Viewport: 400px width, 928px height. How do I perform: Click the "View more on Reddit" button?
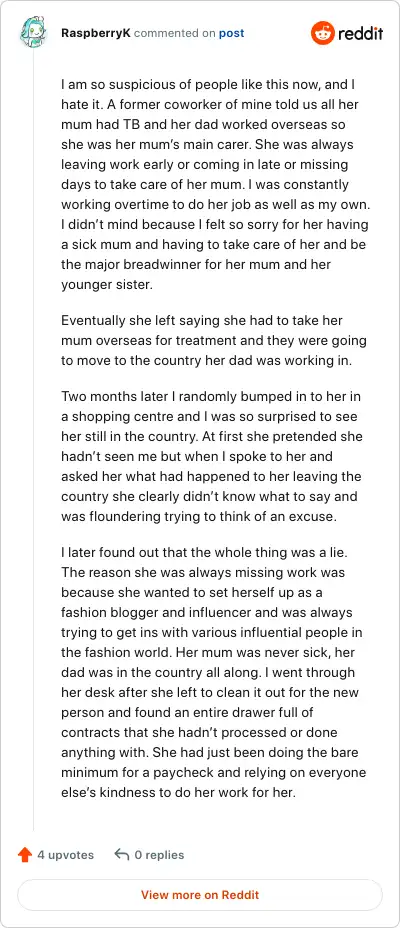200,895
